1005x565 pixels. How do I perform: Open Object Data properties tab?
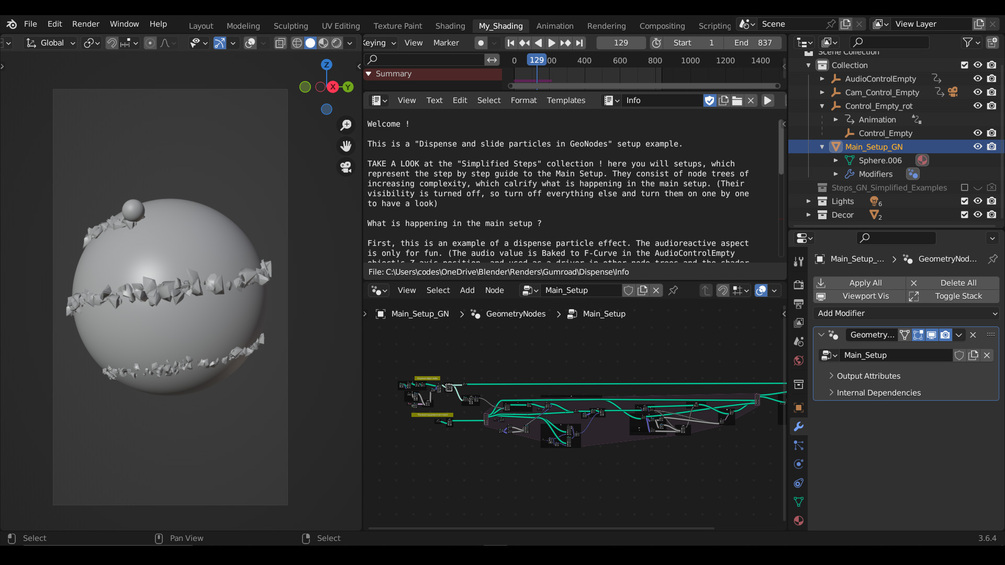pos(799,502)
